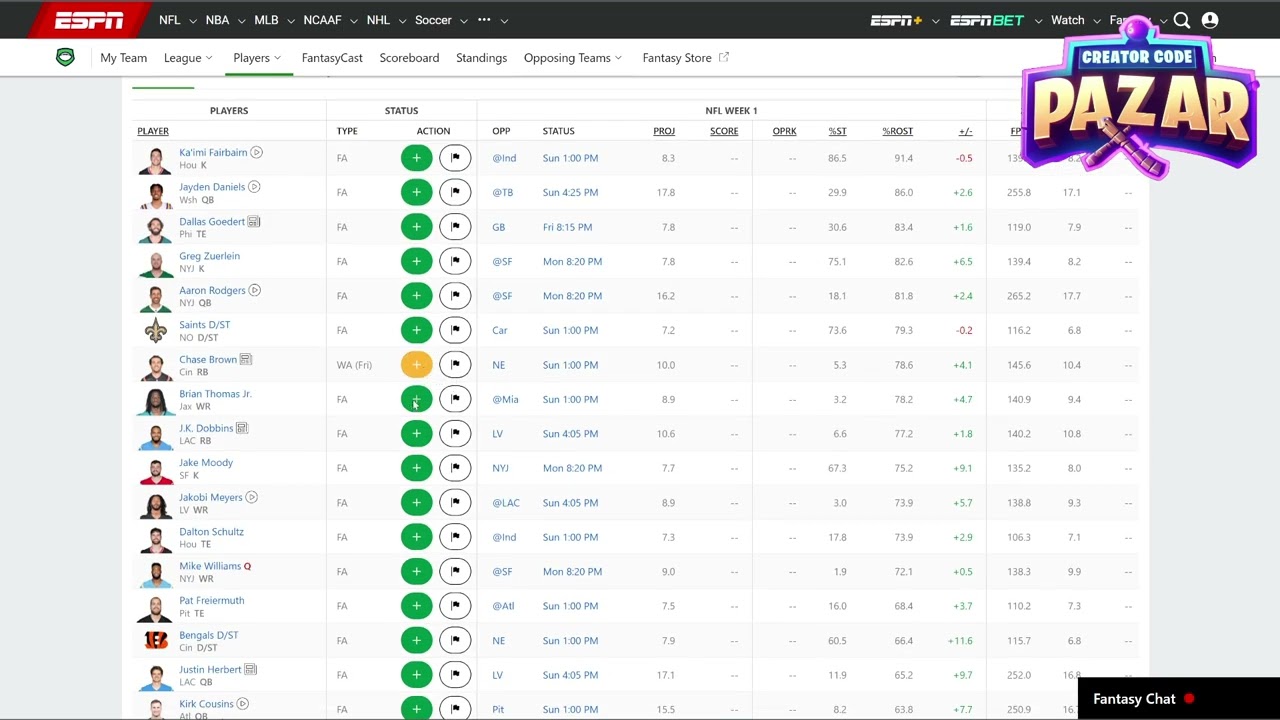Open Kirk Cousins player card
Viewport: 1280px width, 720px height.
click(x=206, y=704)
